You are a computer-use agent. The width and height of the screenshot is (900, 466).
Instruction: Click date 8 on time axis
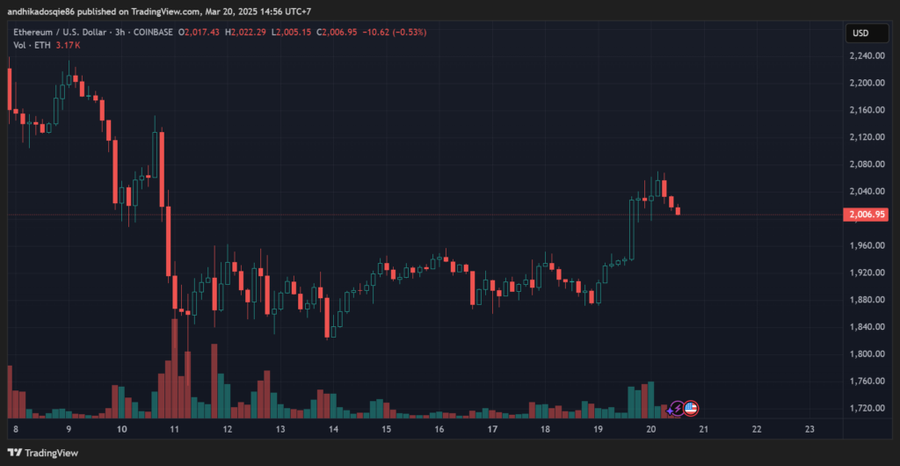click(x=15, y=429)
